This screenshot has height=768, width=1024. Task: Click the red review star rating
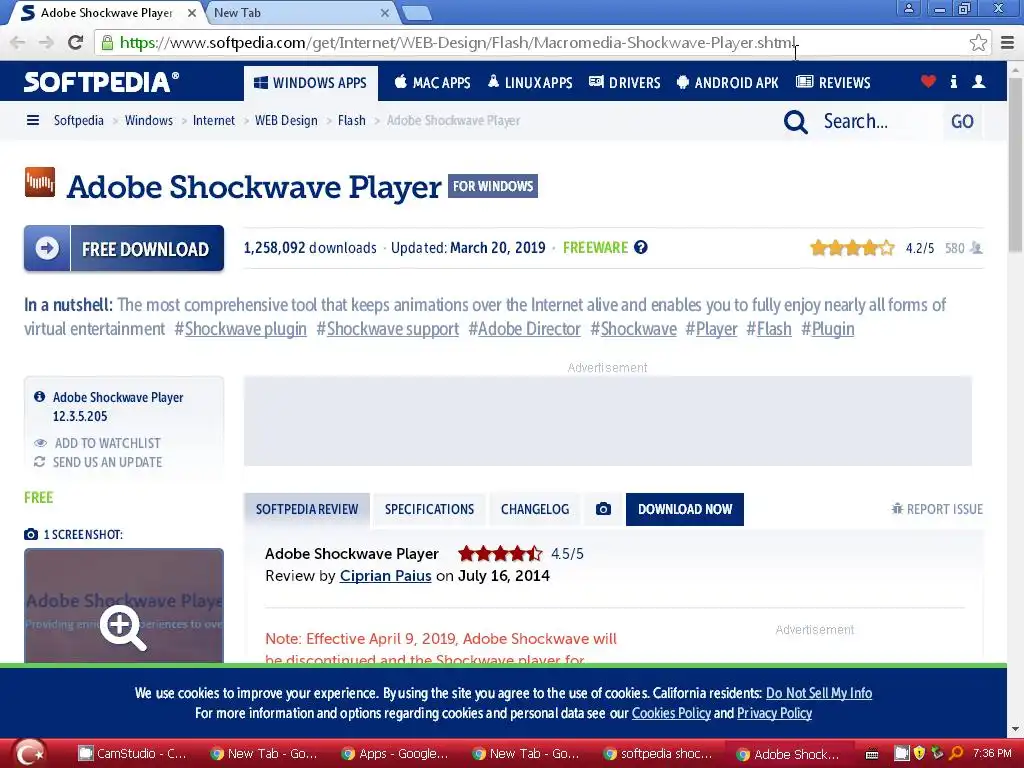coord(500,554)
